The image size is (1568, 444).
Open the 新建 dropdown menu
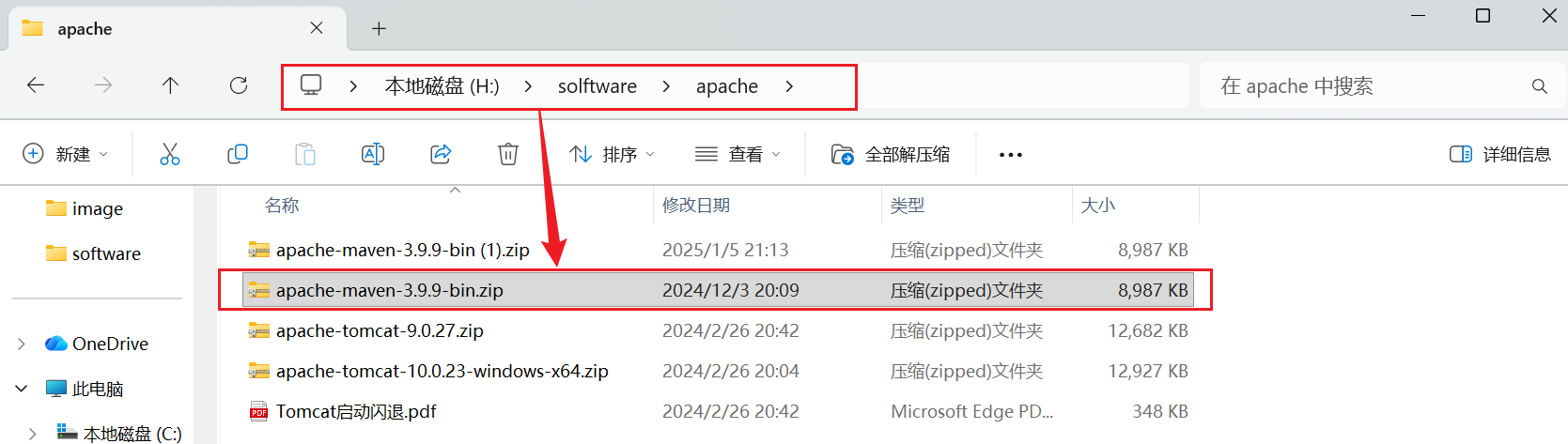[65, 154]
